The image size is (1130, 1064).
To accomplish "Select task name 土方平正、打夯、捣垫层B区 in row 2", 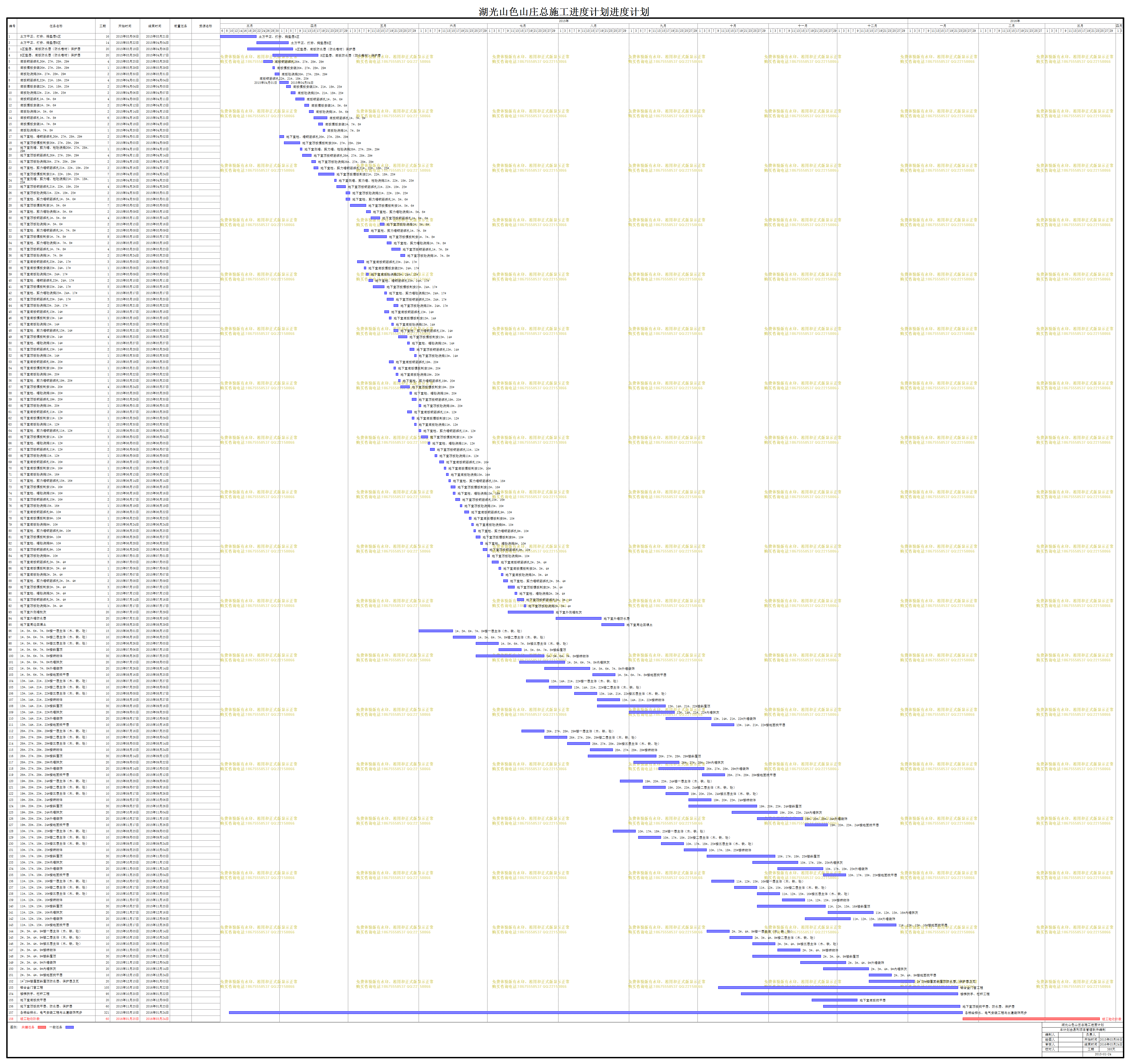I will 40,43.
